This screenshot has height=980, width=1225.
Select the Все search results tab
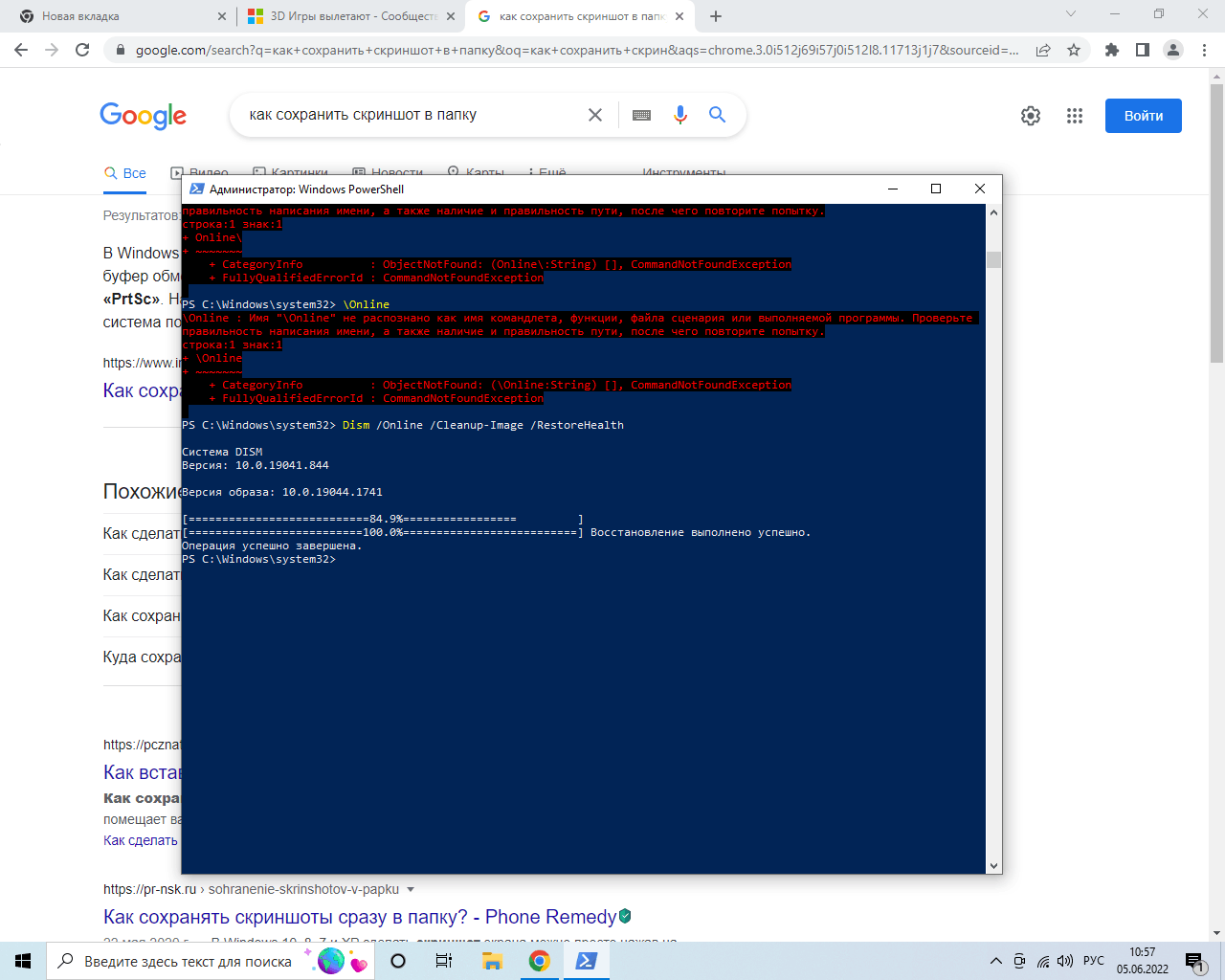(125, 173)
